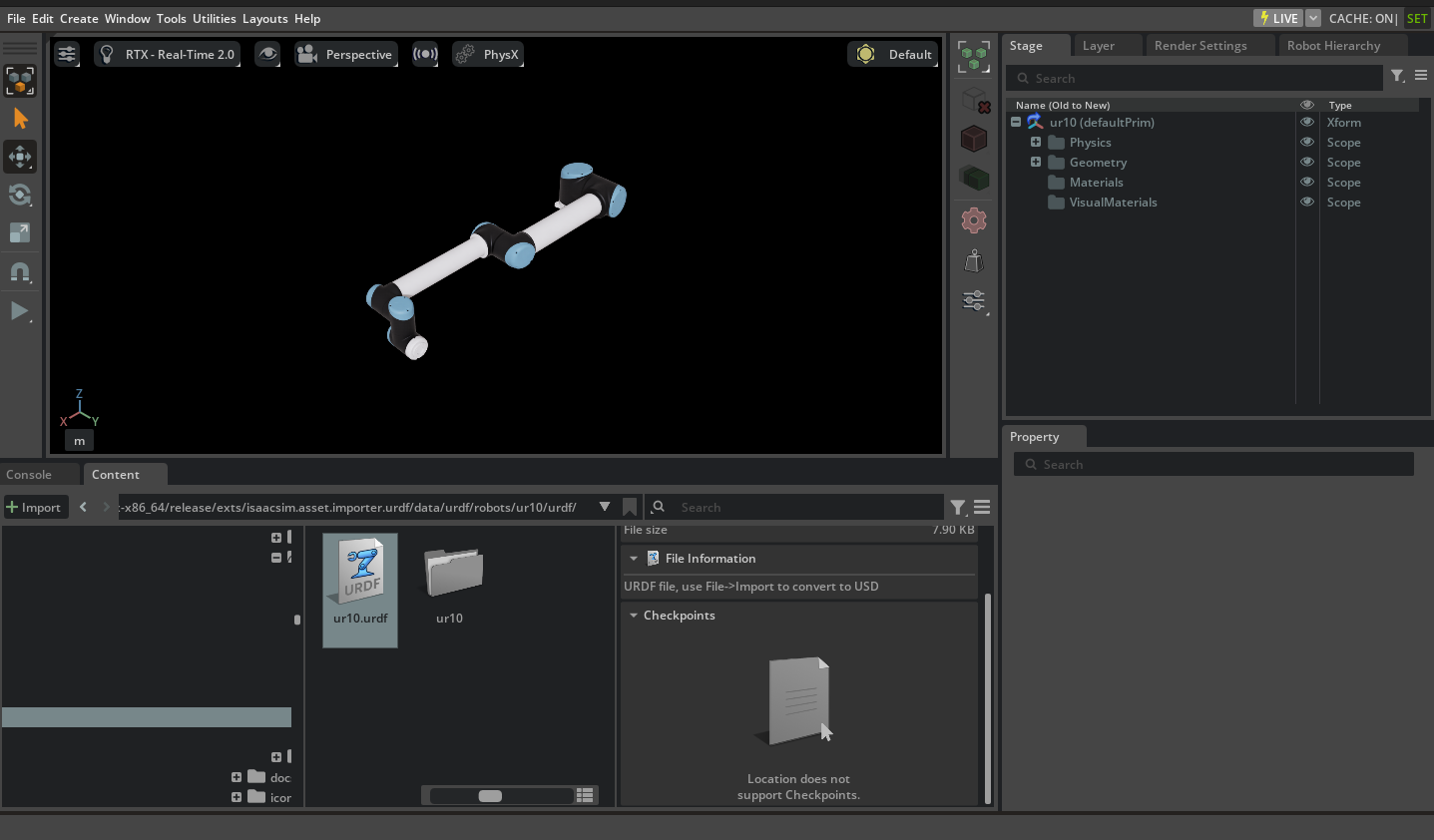
Task: Toggle visibility of Geometry scope
Action: (1306, 163)
